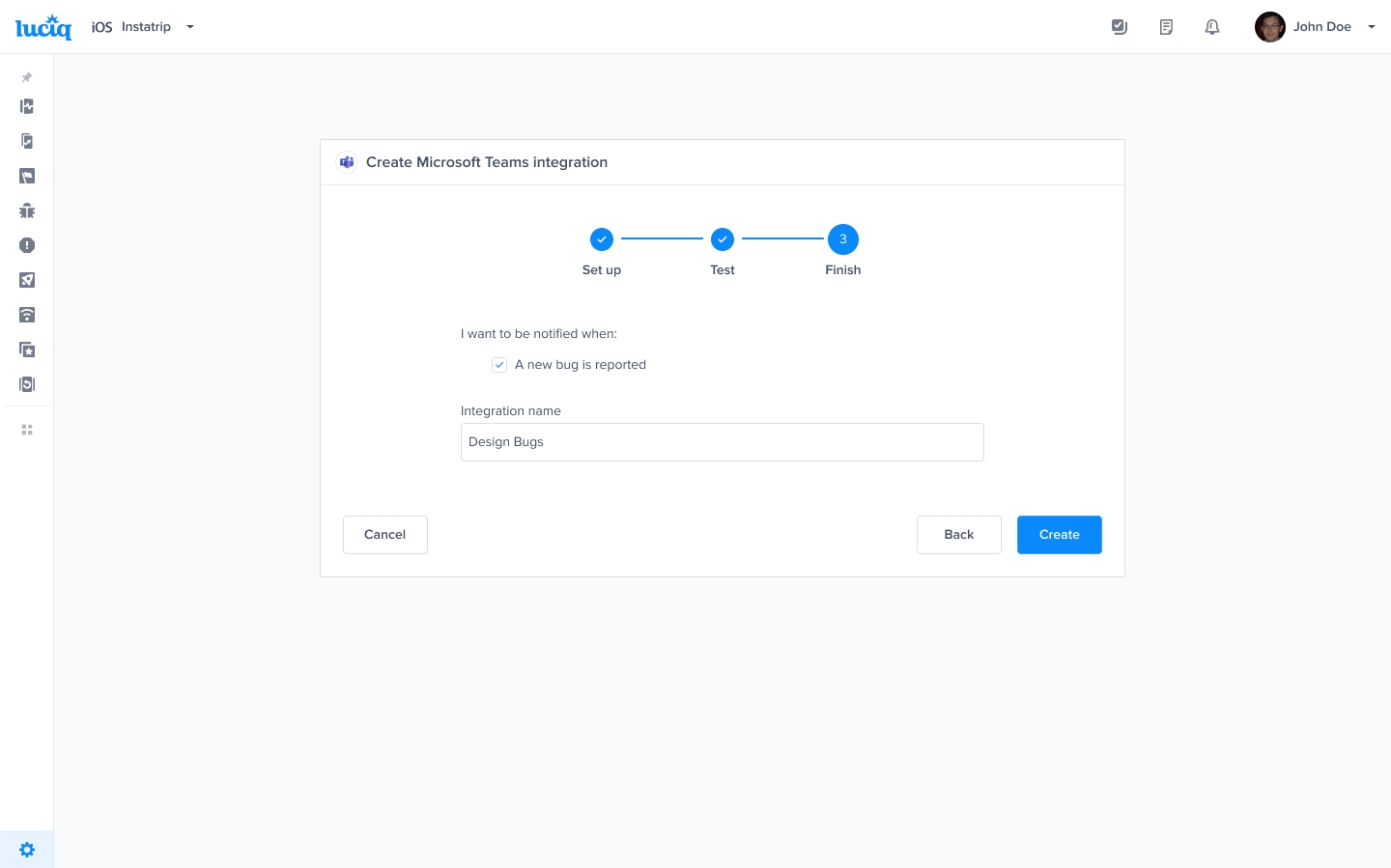Expand the John Doe account menu
Screen dimensions: 1391x868
click(1371, 27)
